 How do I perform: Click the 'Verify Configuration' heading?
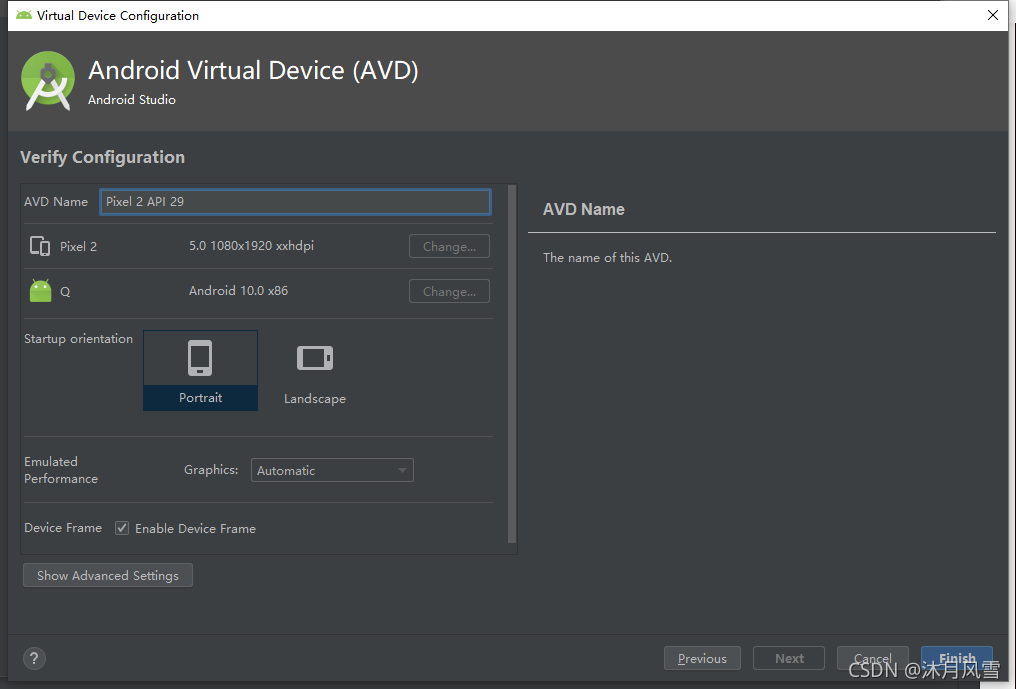(102, 158)
